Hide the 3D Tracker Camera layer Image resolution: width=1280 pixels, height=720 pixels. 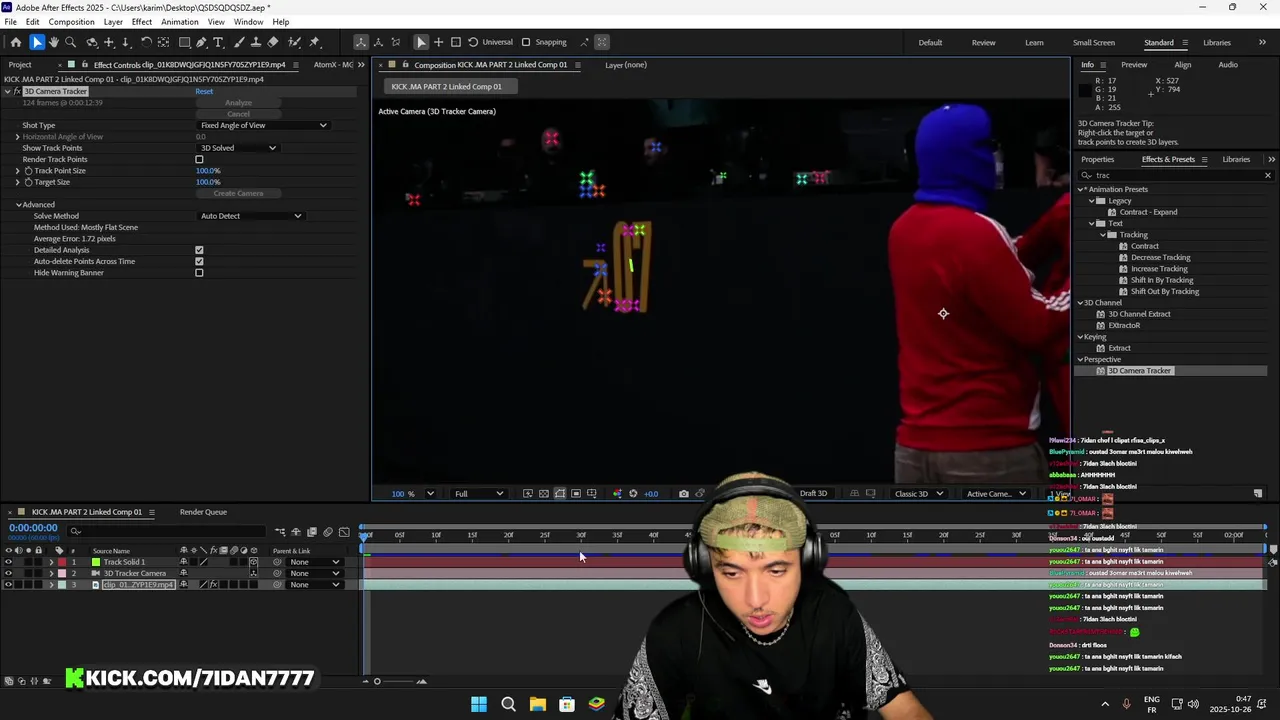8,573
